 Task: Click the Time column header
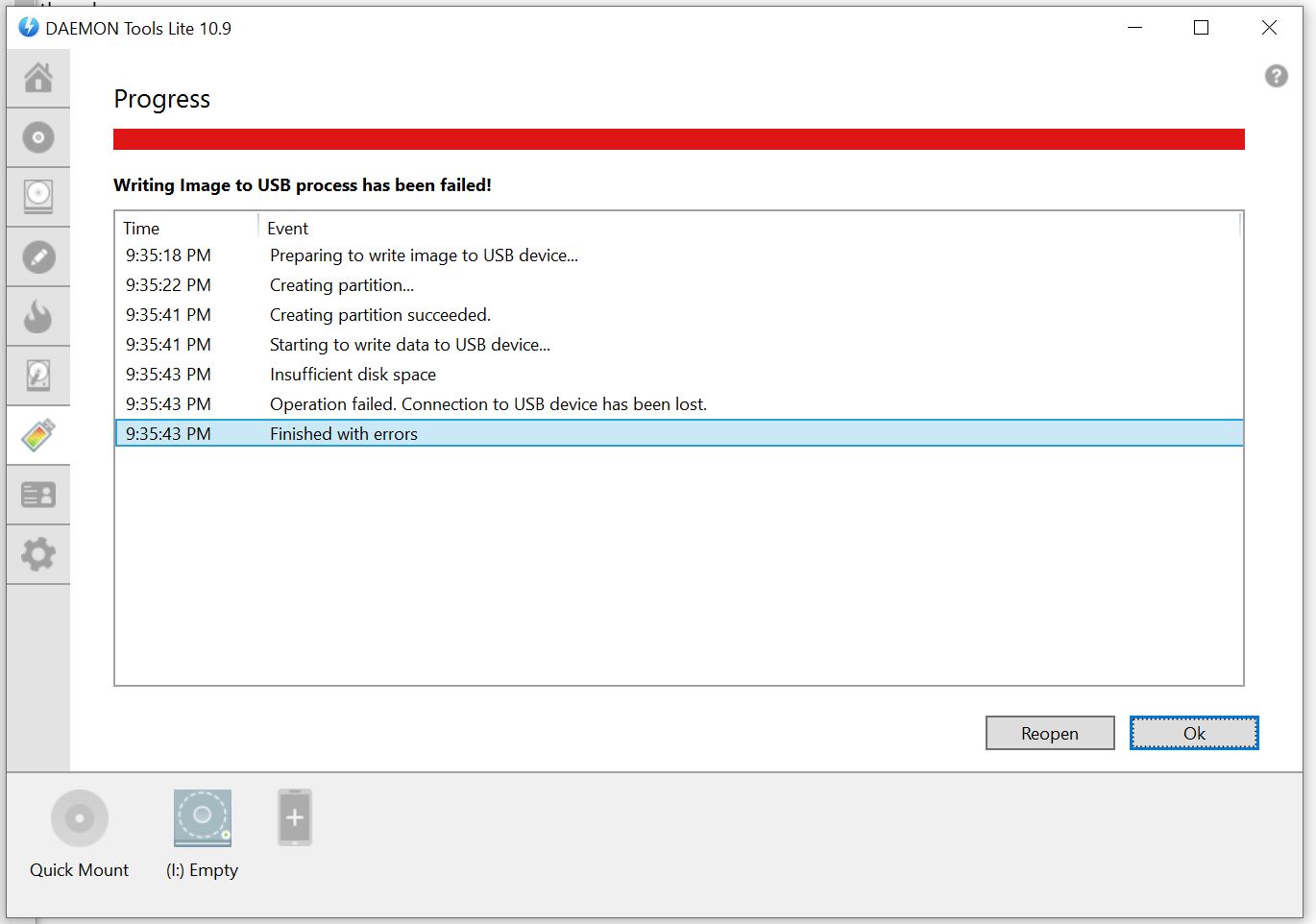click(x=141, y=228)
